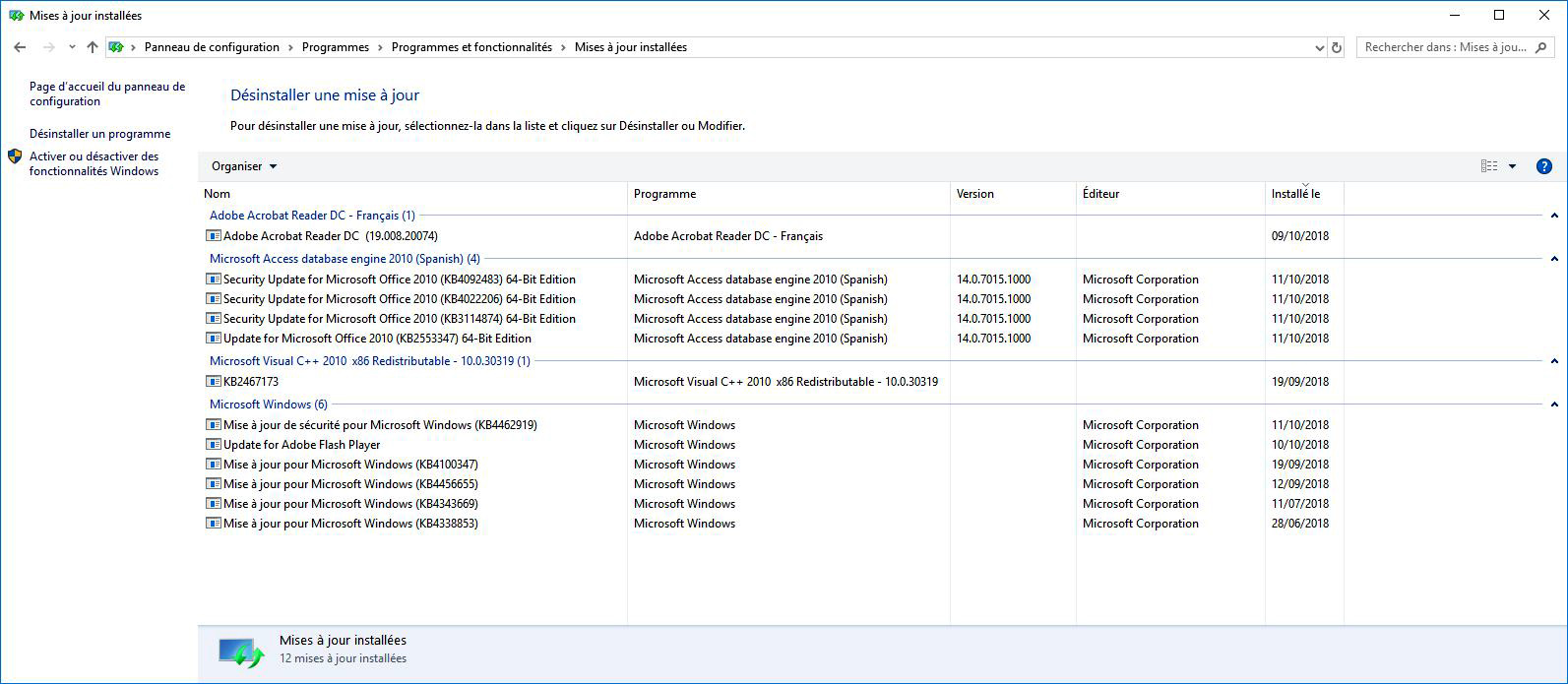Click date 28/06/2018 in Installé le column
This screenshot has width=1568, height=684.
[x=1300, y=524]
